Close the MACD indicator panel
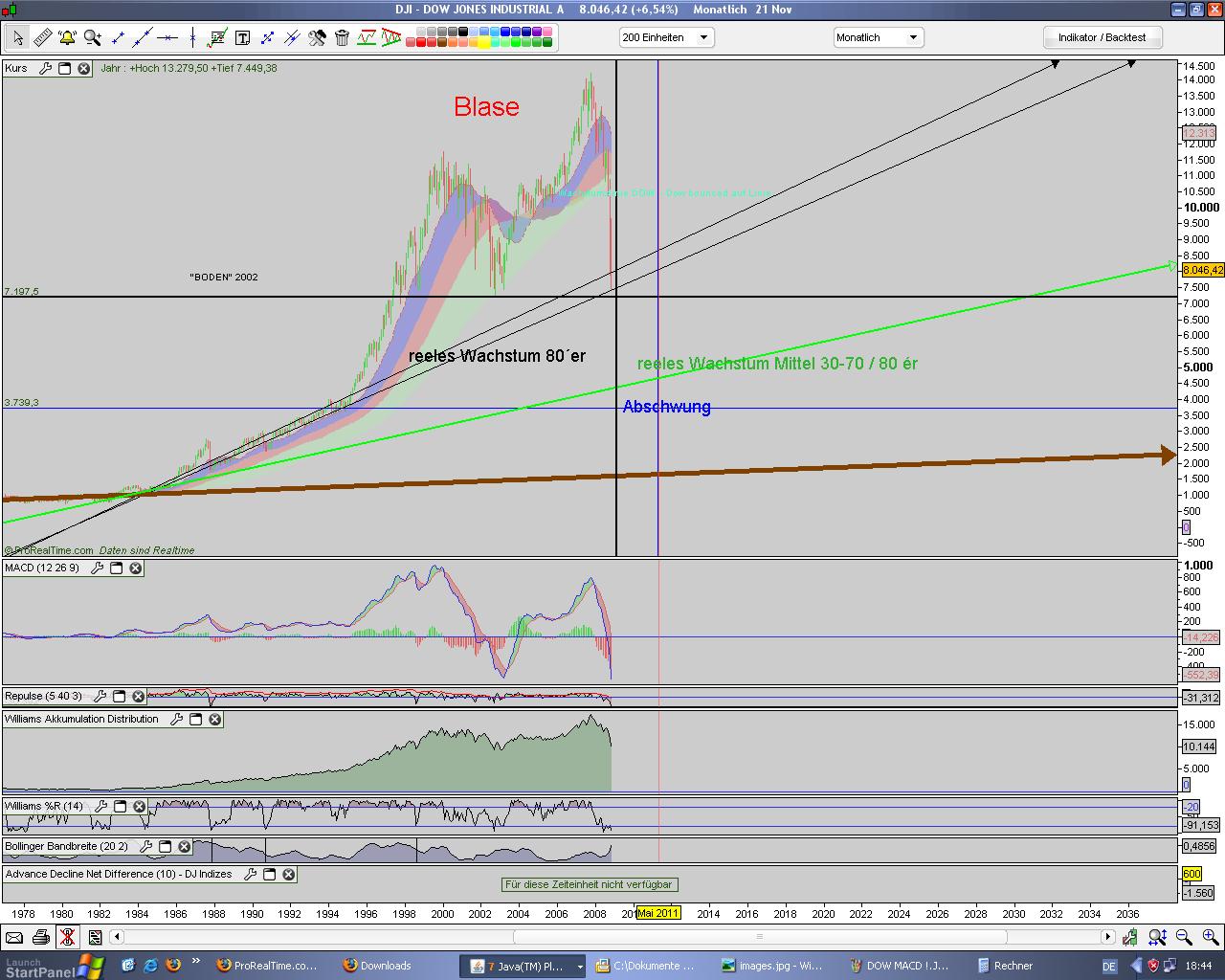1225x980 pixels. coord(136,568)
